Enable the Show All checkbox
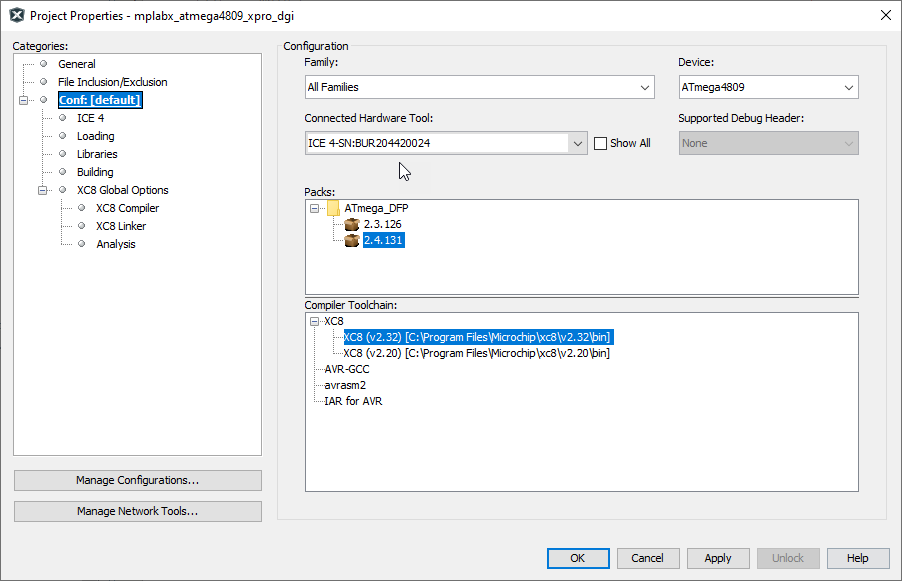This screenshot has width=902, height=581. click(x=600, y=143)
